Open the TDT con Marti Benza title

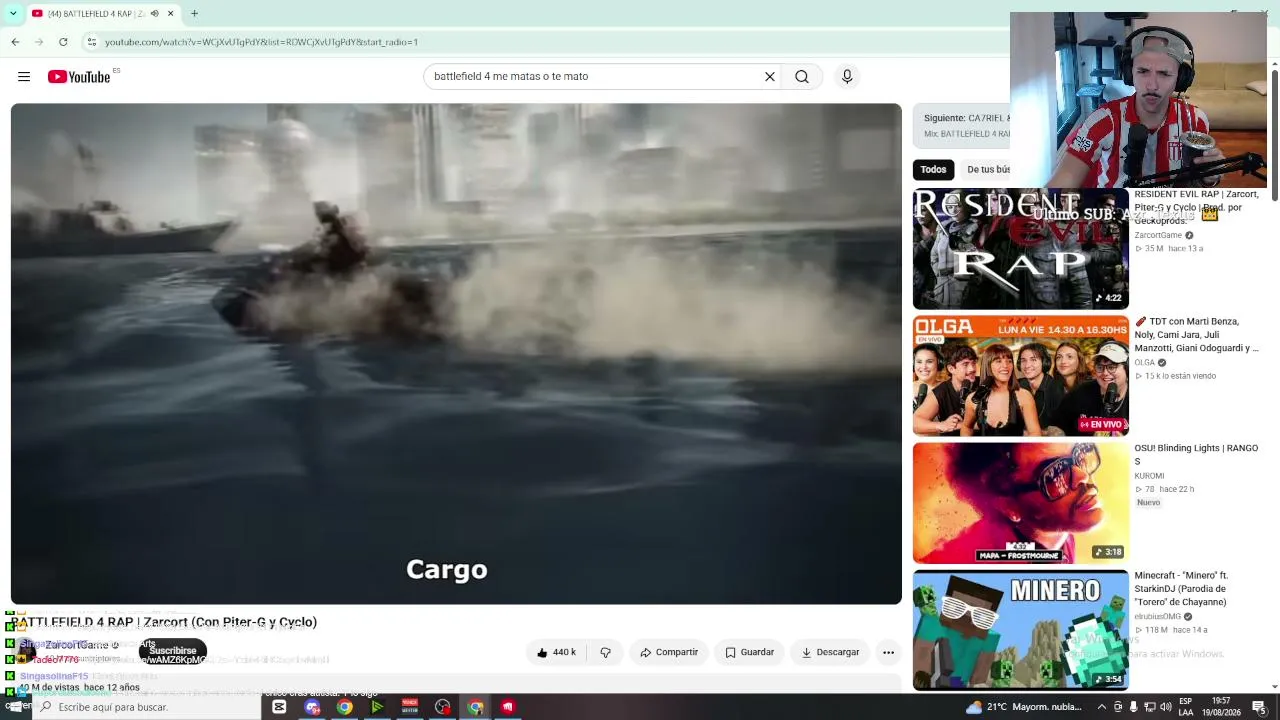tap(1196, 335)
